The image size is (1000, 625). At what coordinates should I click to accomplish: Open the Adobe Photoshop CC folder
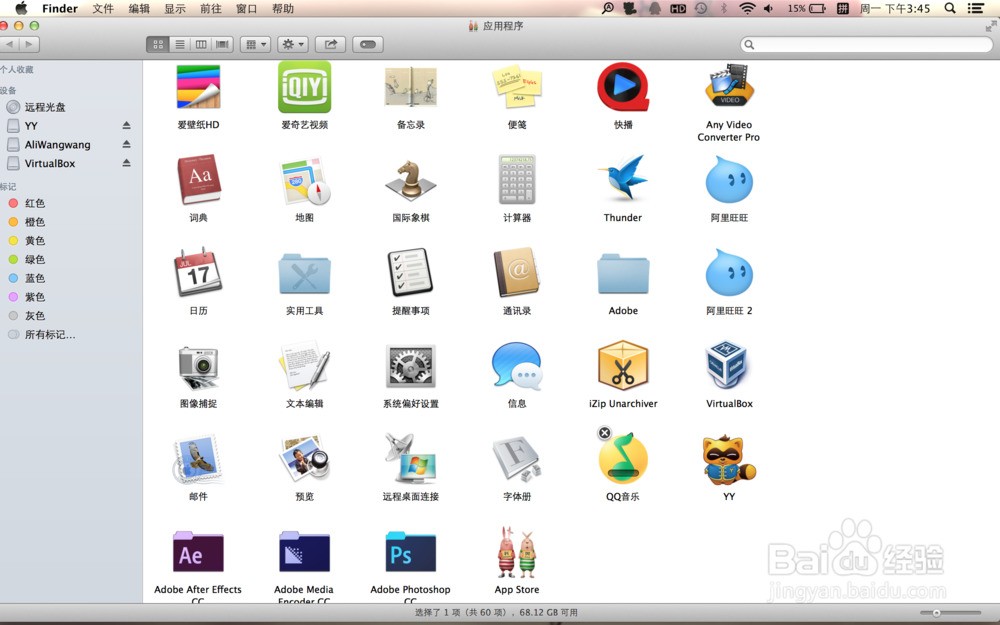click(411, 552)
